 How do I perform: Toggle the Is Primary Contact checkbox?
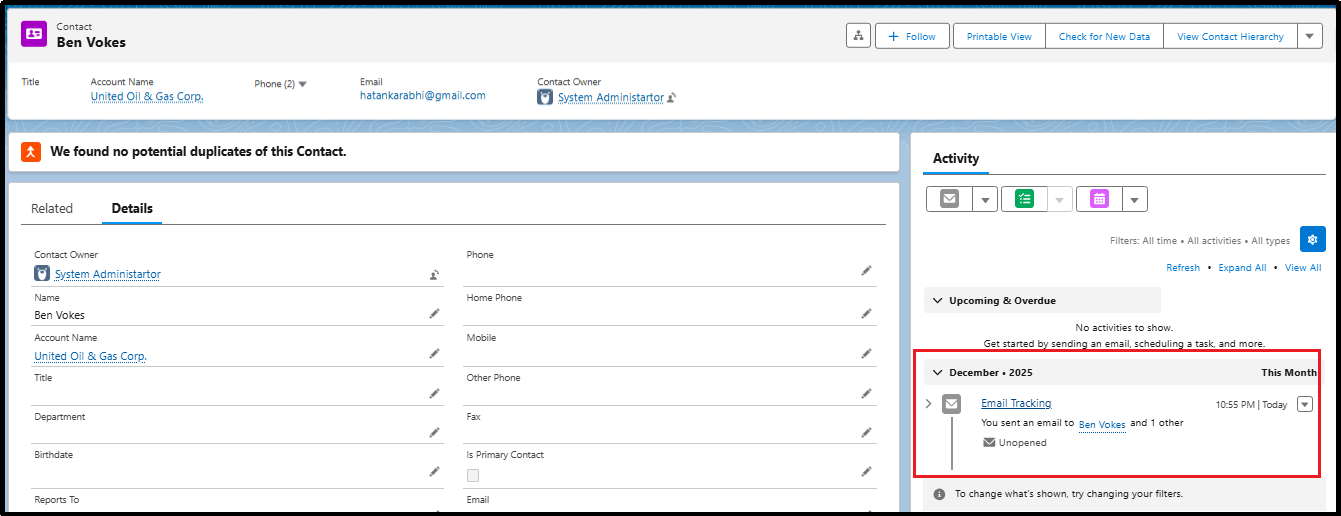coord(473,475)
